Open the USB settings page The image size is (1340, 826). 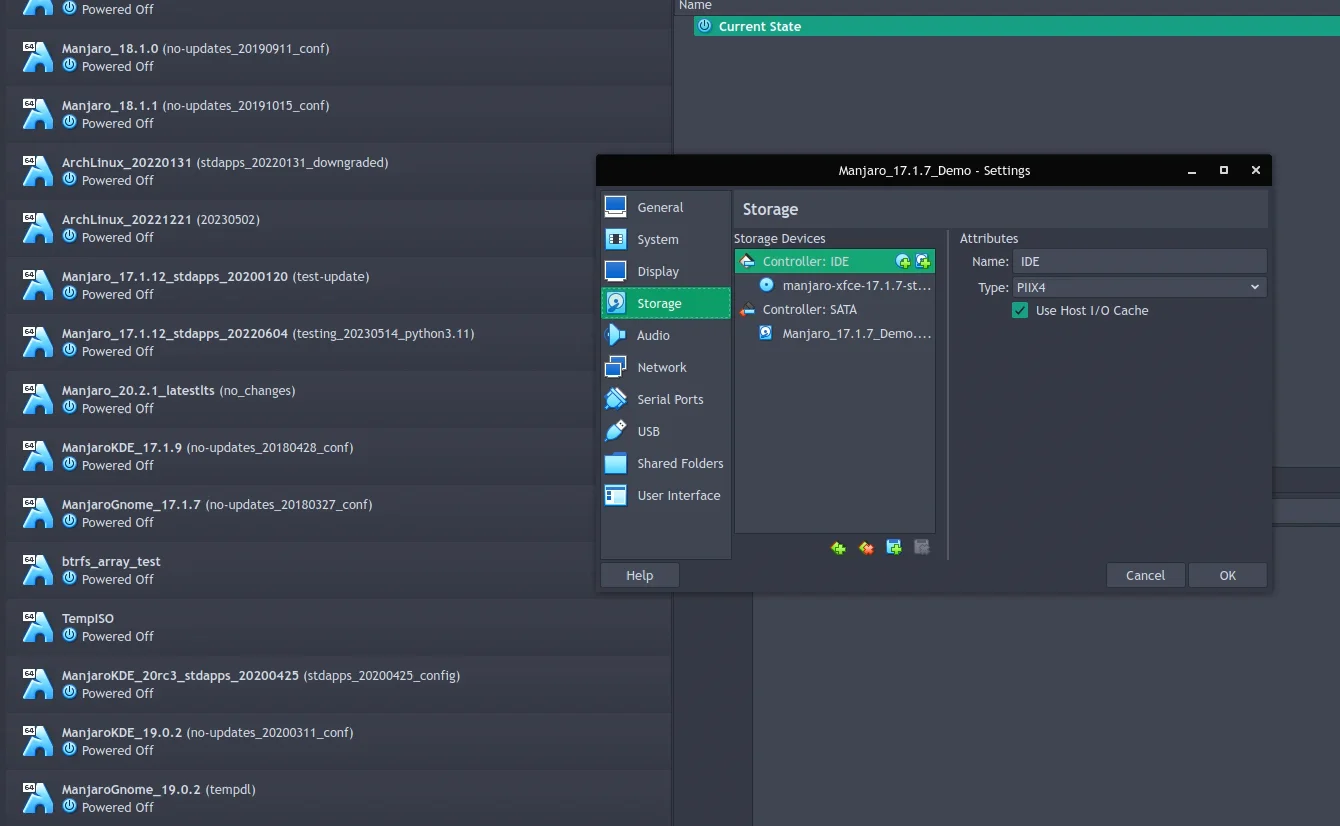click(648, 432)
